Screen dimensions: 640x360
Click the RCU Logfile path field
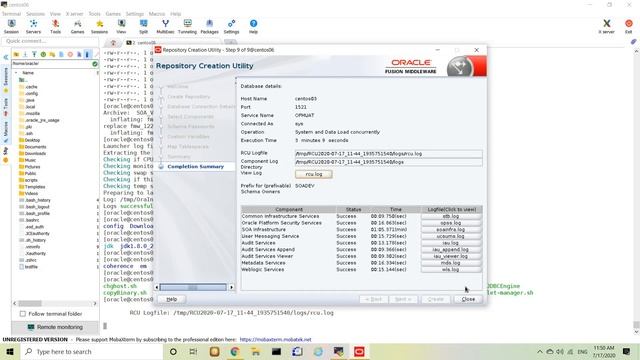click(388, 154)
